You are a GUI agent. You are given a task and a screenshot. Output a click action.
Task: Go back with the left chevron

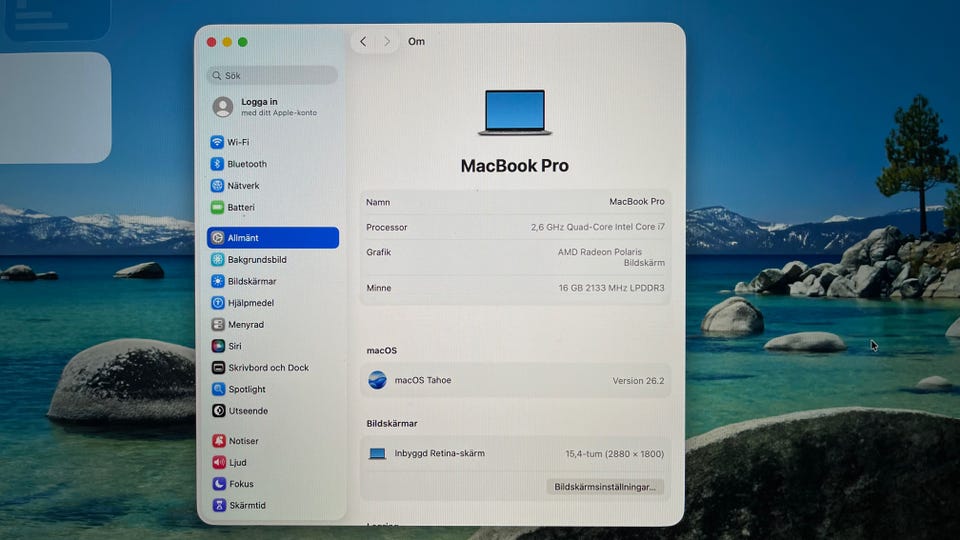point(363,41)
